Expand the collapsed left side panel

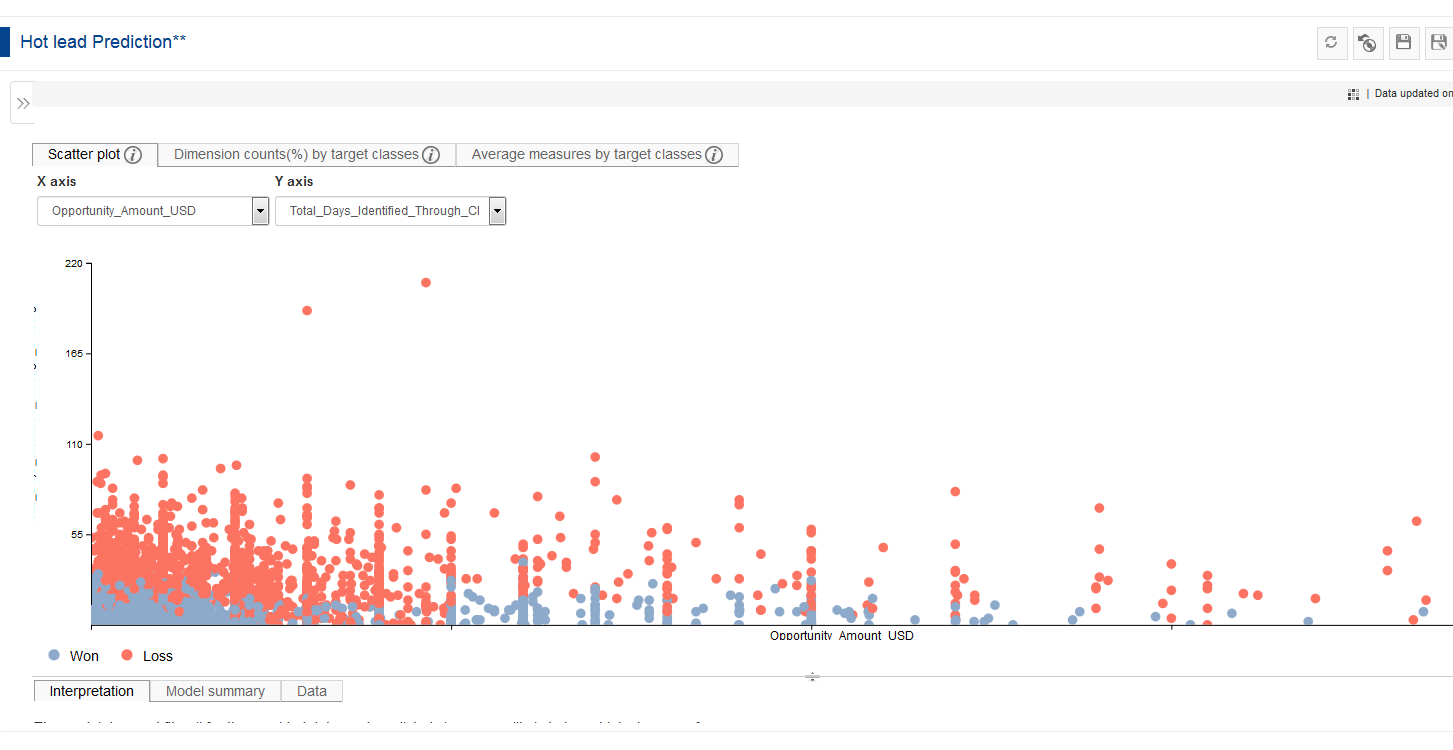coord(23,103)
